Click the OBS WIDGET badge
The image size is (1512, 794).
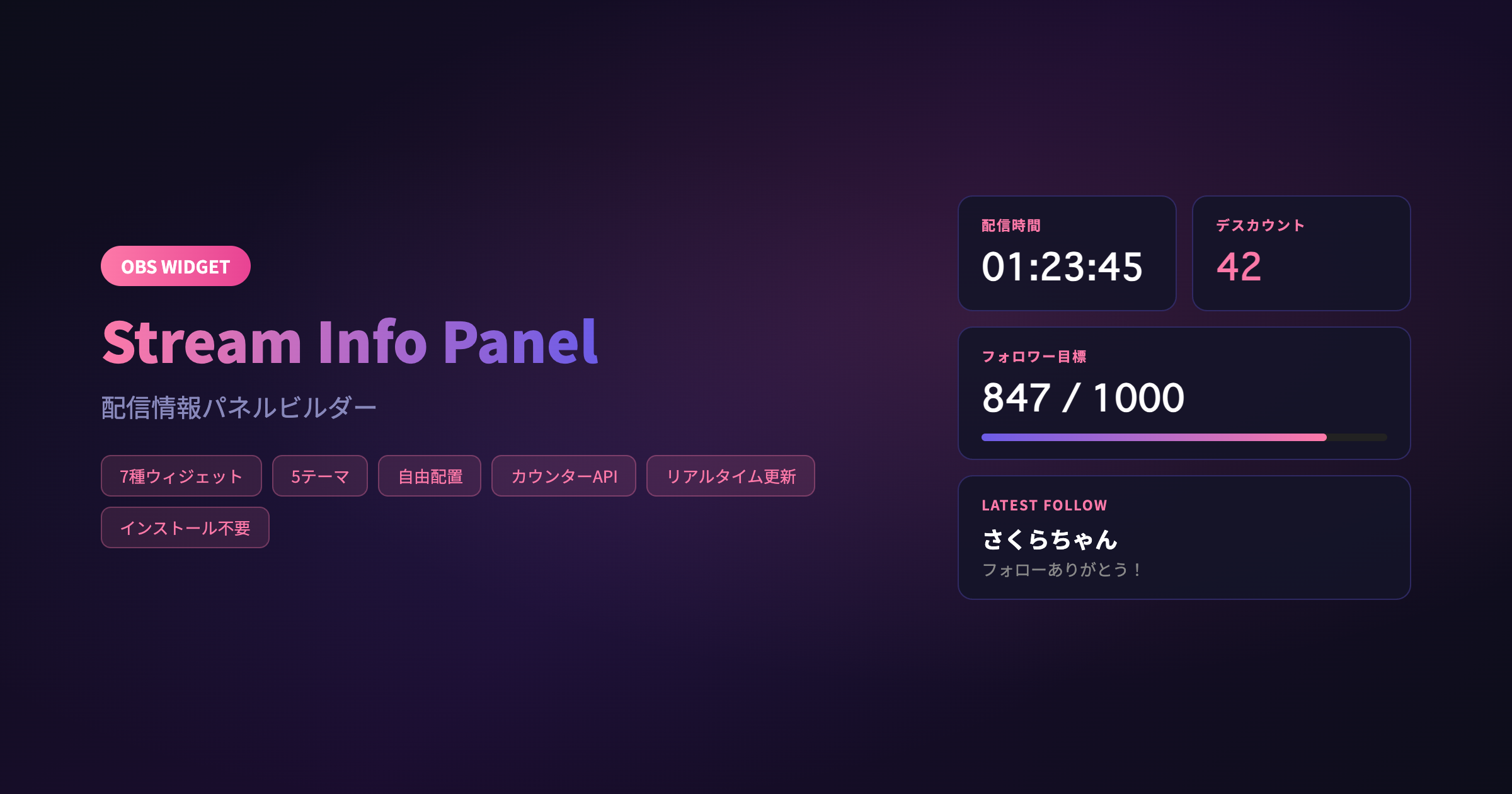(x=175, y=266)
